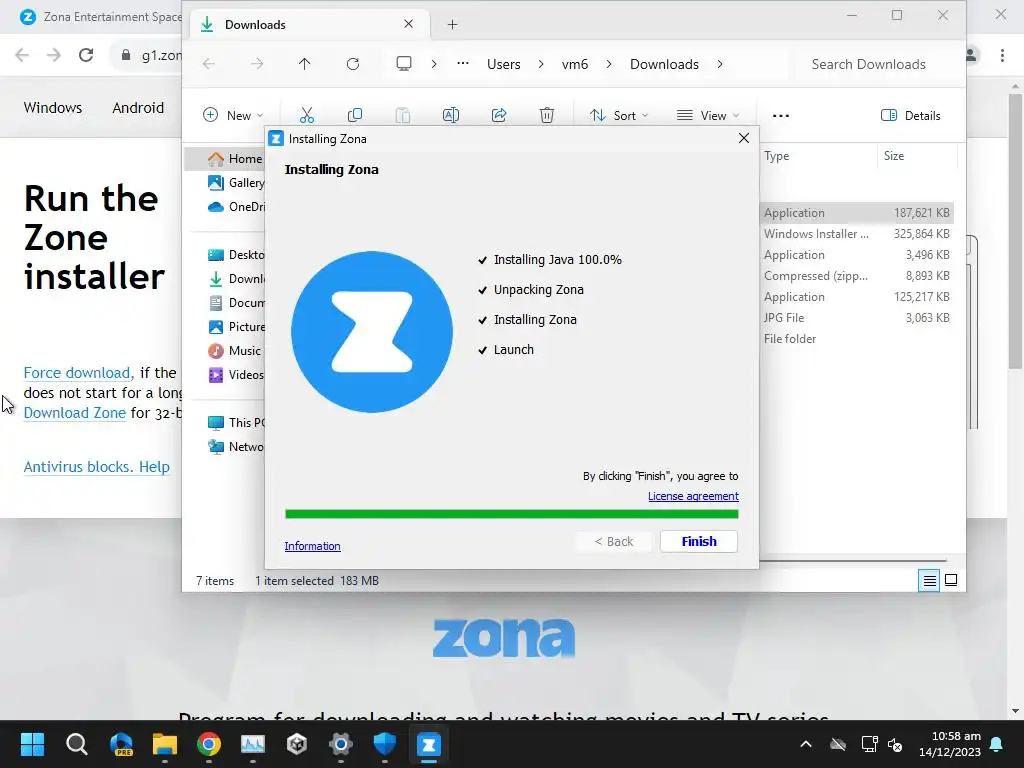Click Share icon in Explorer toolbar

(x=499, y=116)
